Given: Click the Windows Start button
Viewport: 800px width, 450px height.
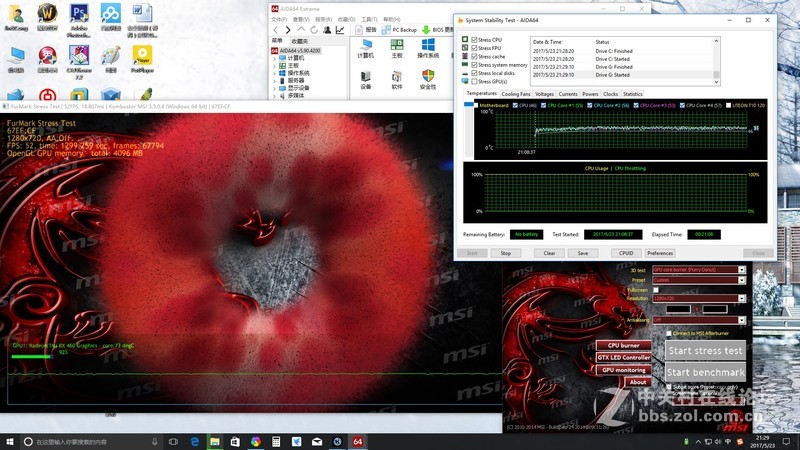Looking at the screenshot, I should [10, 441].
